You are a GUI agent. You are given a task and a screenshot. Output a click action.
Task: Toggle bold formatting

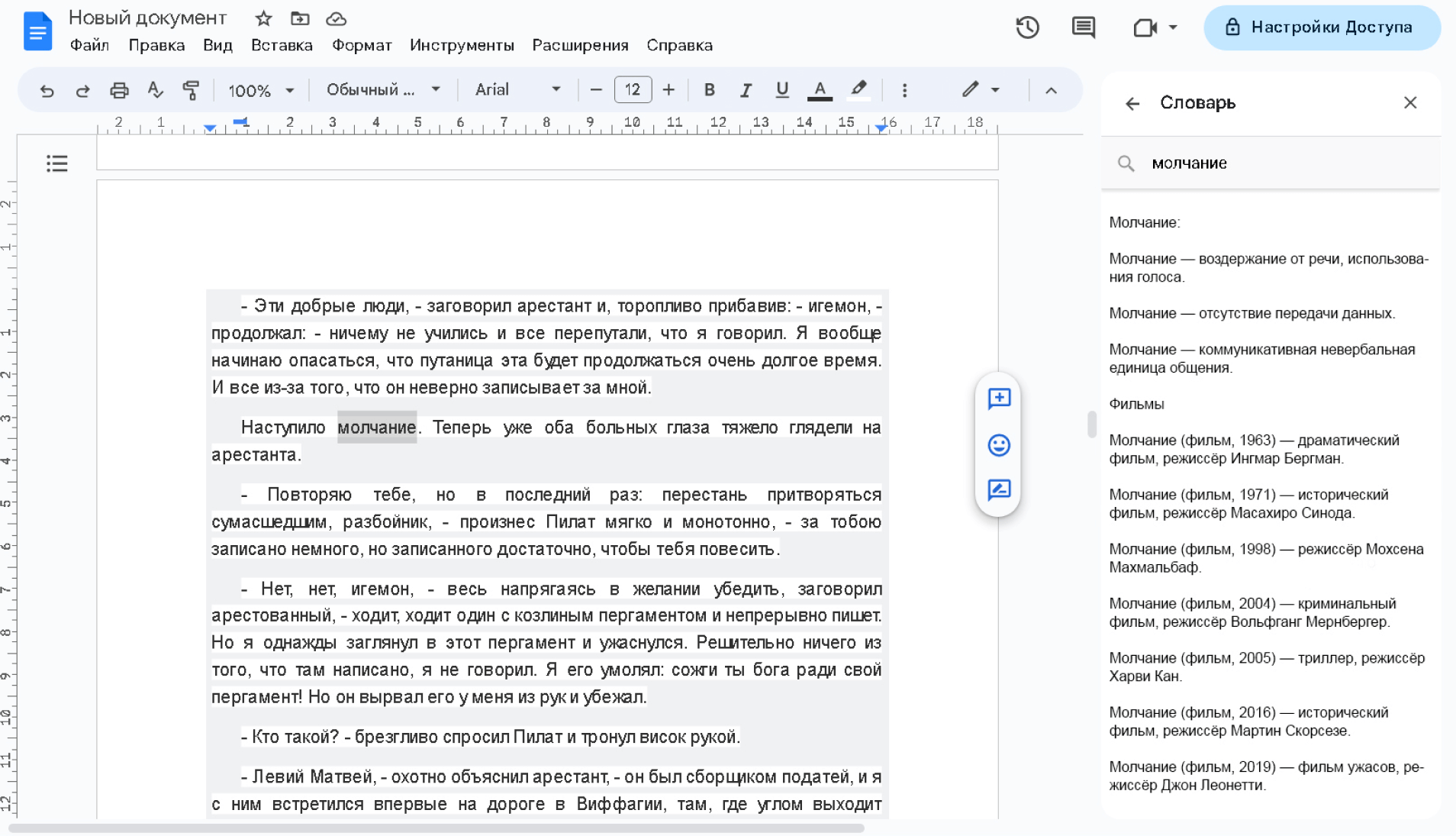click(709, 90)
